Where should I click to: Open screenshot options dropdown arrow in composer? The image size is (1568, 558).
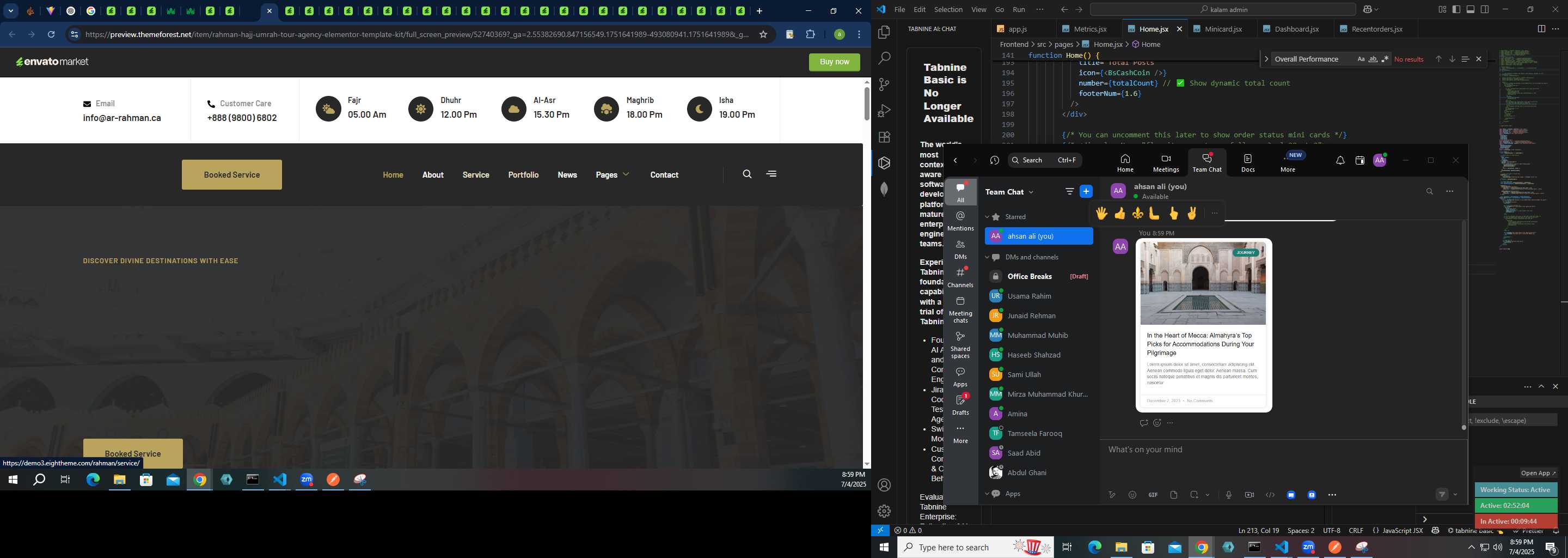pyautogui.click(x=1208, y=495)
